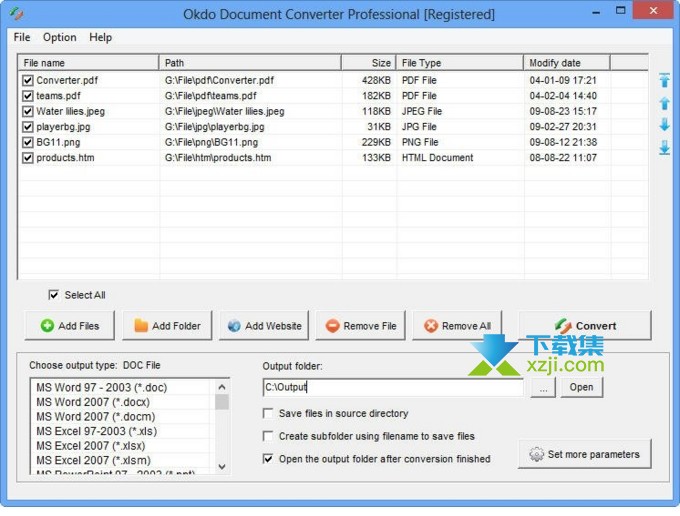680x516 pixels.
Task: Start conversion with Convert button
Action: coord(585,326)
